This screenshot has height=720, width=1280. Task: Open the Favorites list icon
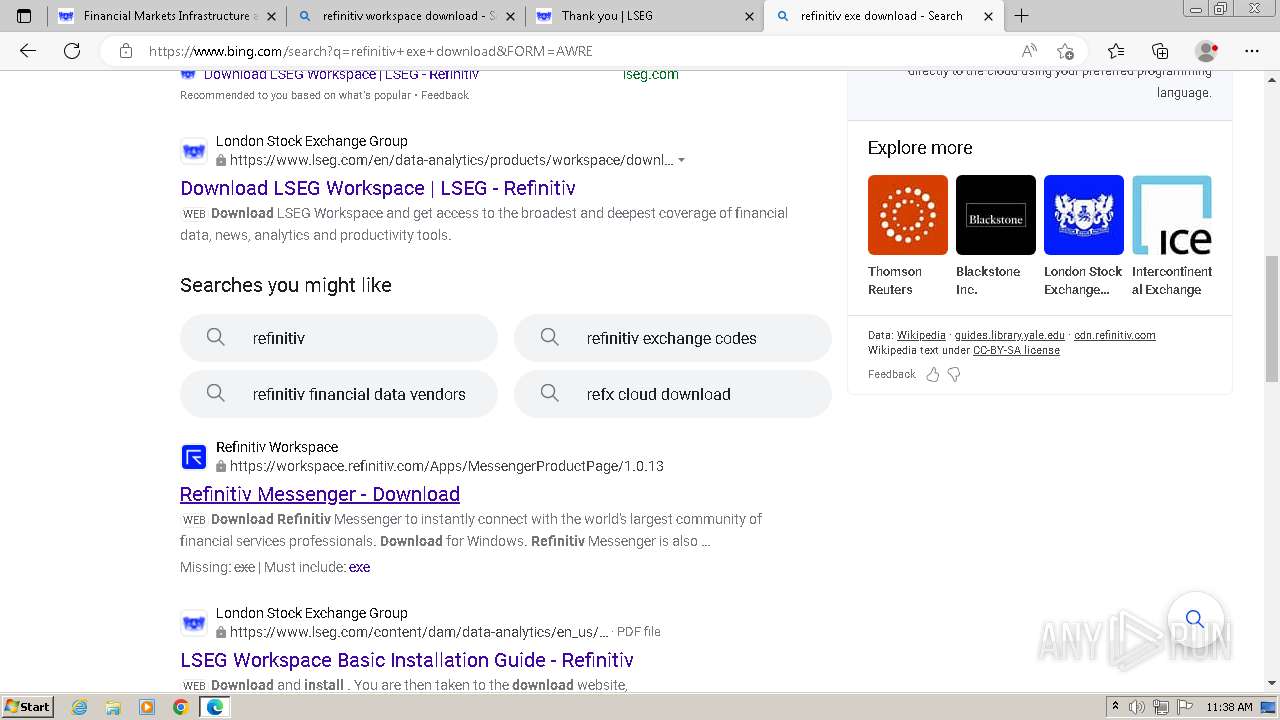pyautogui.click(x=1116, y=51)
